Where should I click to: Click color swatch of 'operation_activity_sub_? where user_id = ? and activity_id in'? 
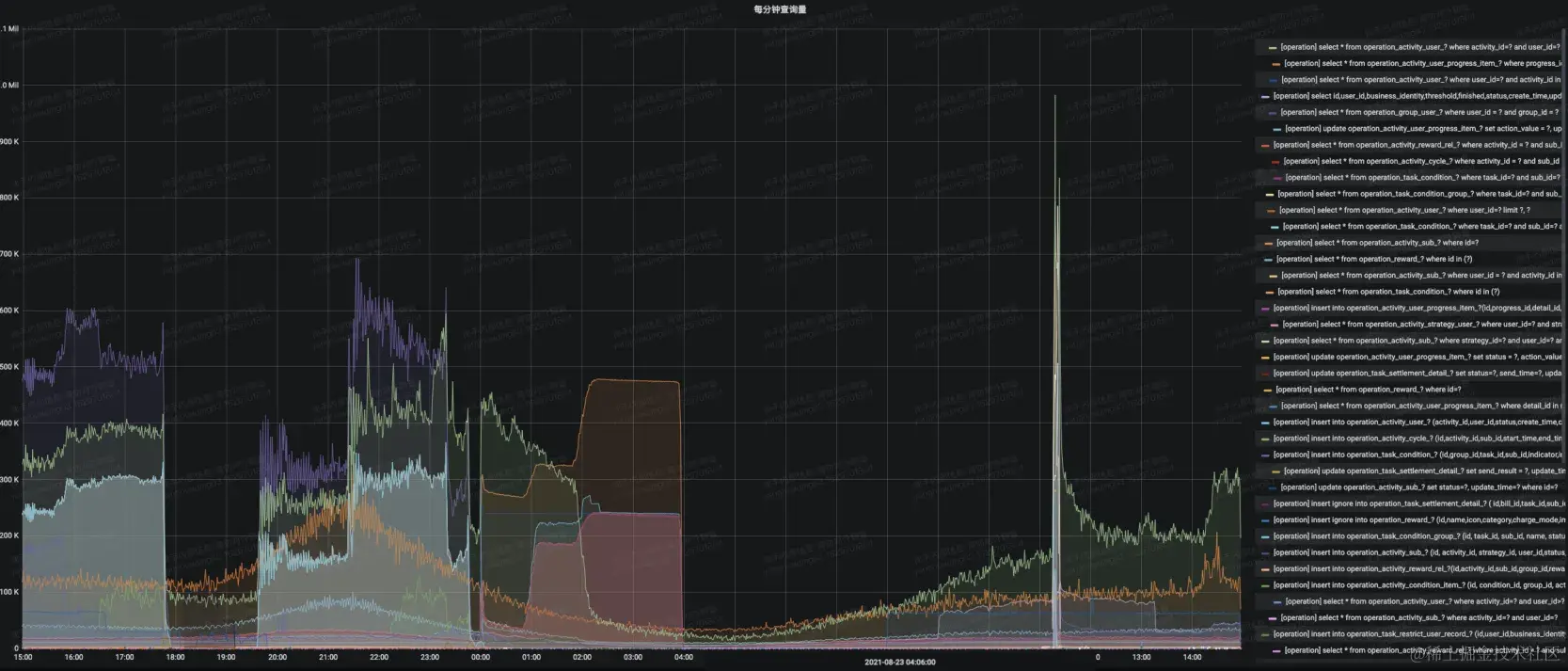[1273, 276]
